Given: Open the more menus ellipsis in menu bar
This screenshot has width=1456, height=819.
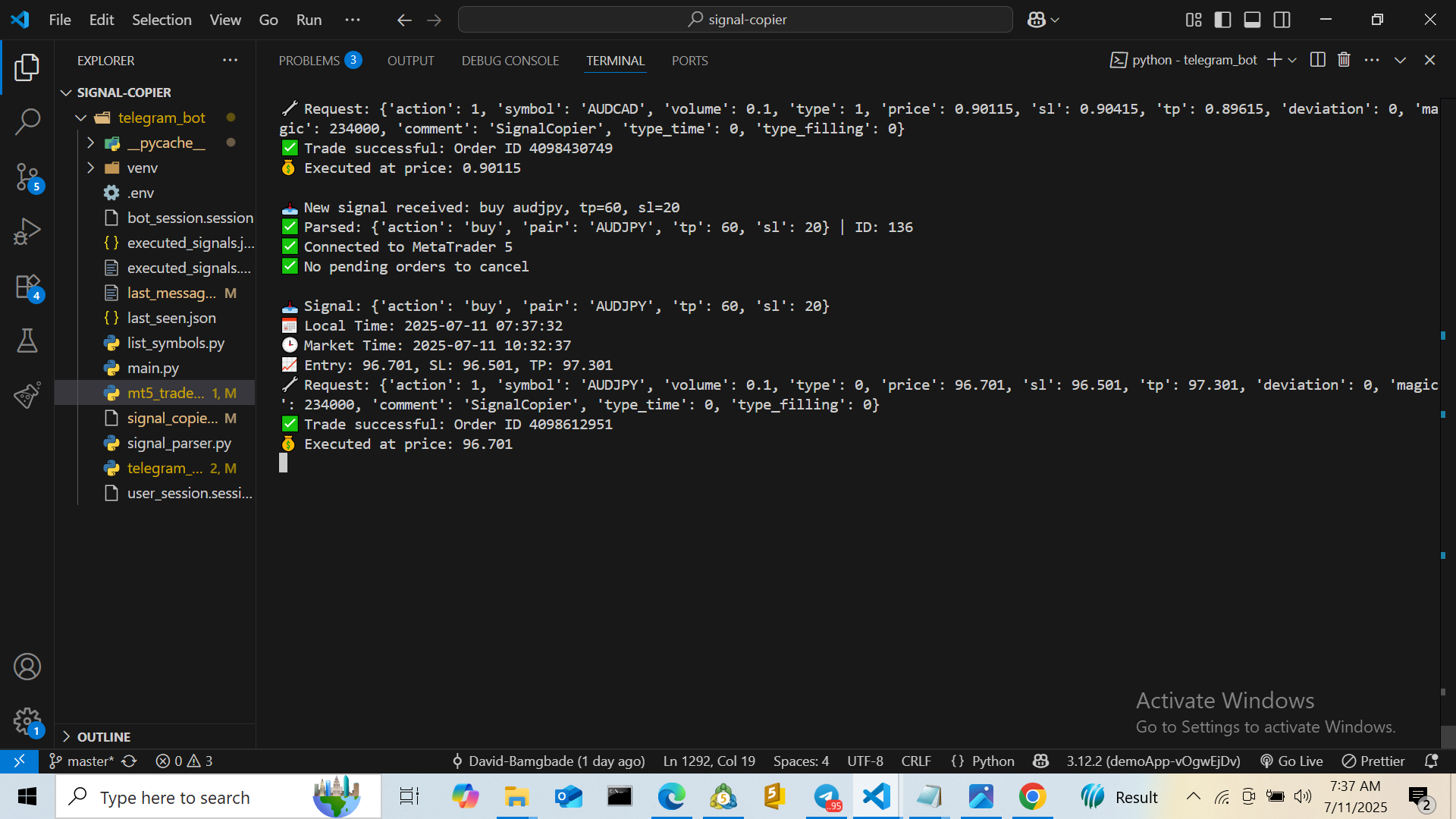Looking at the screenshot, I should [353, 20].
